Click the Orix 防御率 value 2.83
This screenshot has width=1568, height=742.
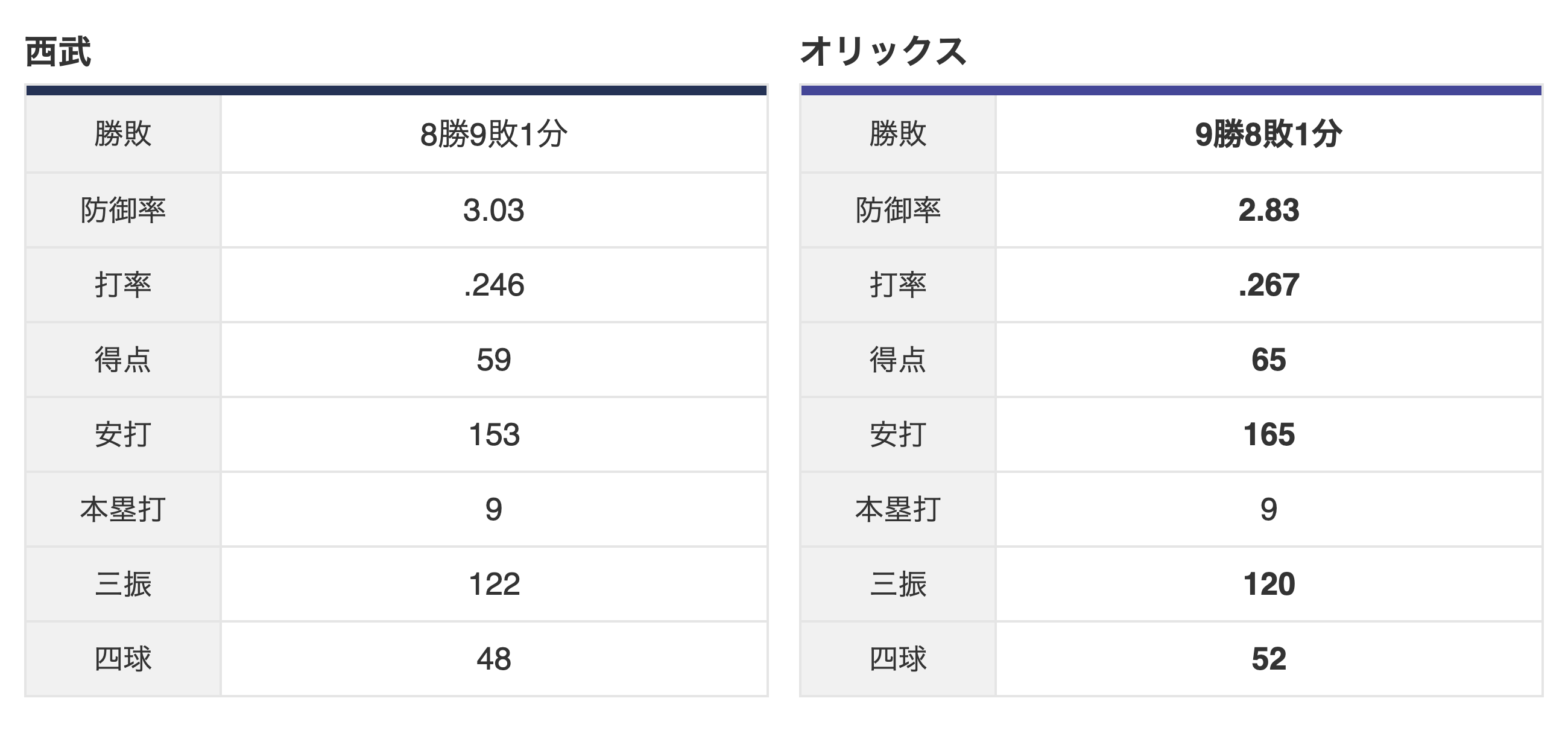tap(1268, 210)
